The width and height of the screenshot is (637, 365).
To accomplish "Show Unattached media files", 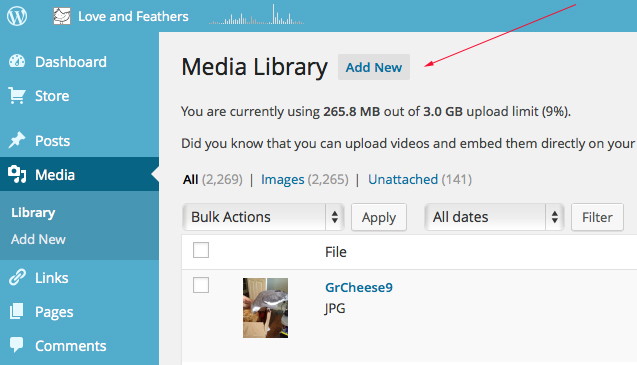I will 403,179.
